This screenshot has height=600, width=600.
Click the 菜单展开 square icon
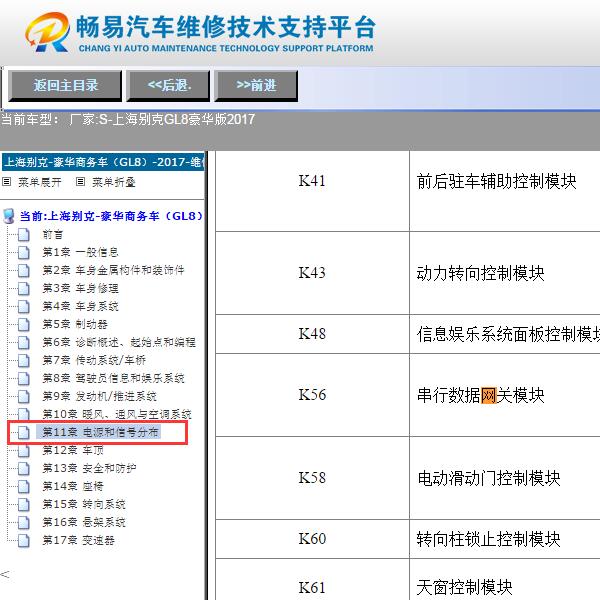pos(7,182)
